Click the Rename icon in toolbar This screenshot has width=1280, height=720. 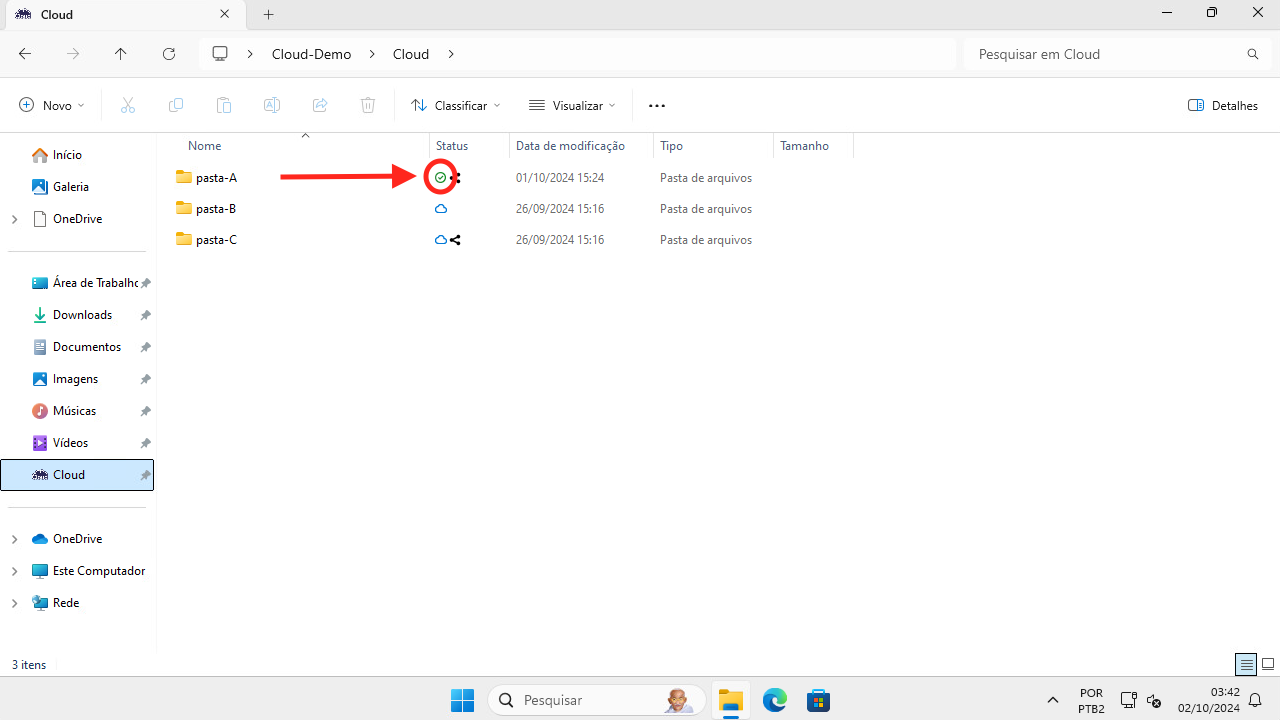coord(272,105)
